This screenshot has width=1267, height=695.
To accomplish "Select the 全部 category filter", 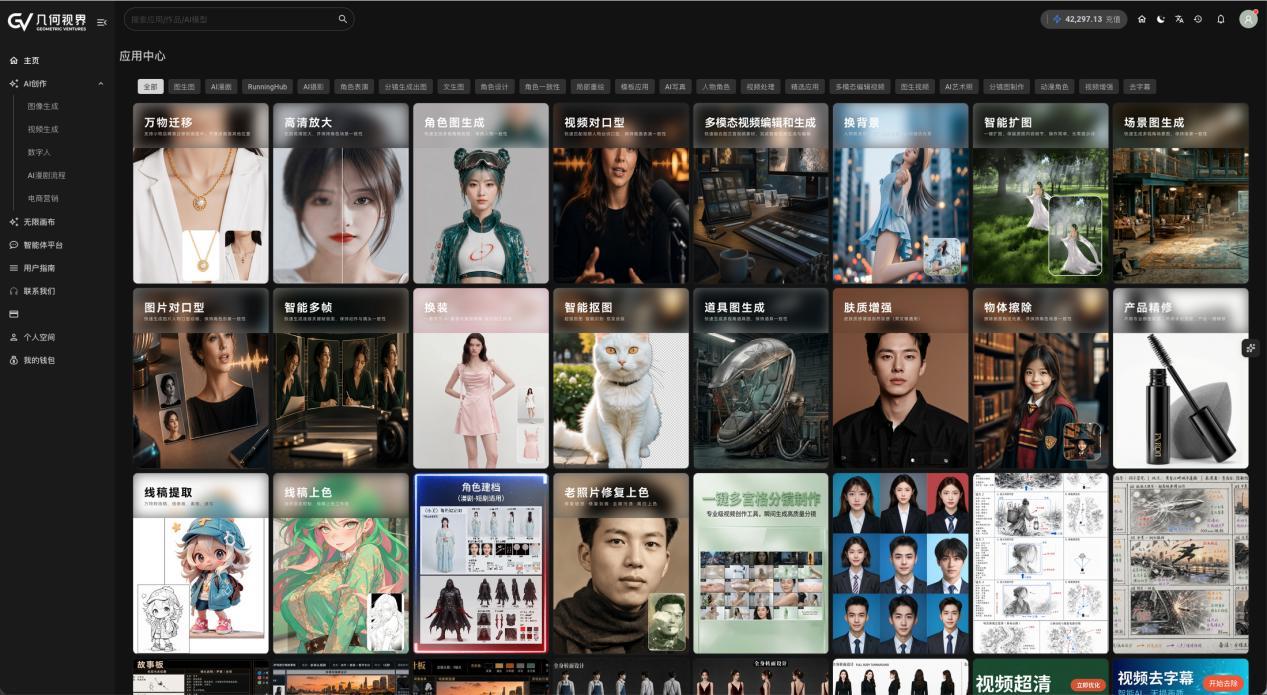I will coord(150,87).
